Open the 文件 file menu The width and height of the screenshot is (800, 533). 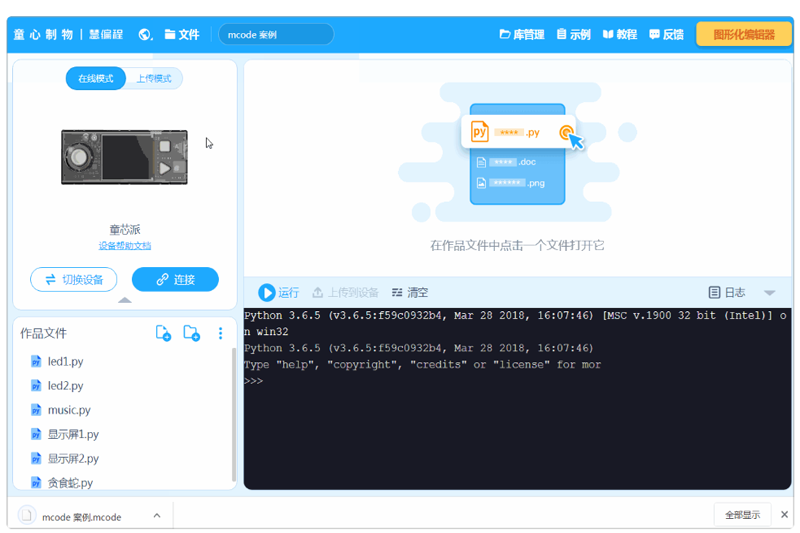(x=182, y=35)
